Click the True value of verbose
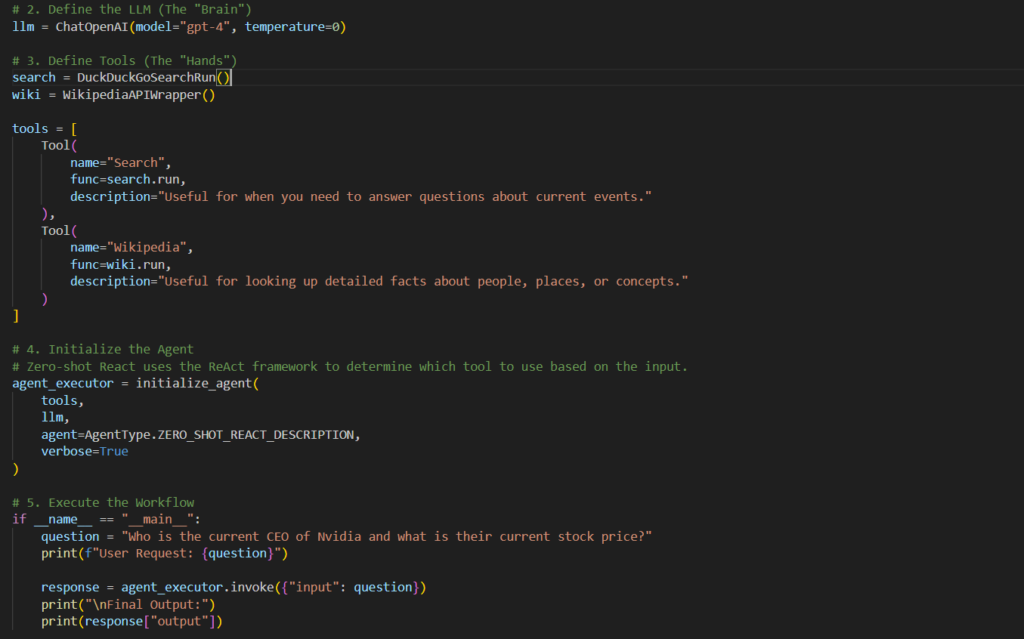The height and width of the screenshot is (639, 1024). pyautogui.click(x=114, y=451)
